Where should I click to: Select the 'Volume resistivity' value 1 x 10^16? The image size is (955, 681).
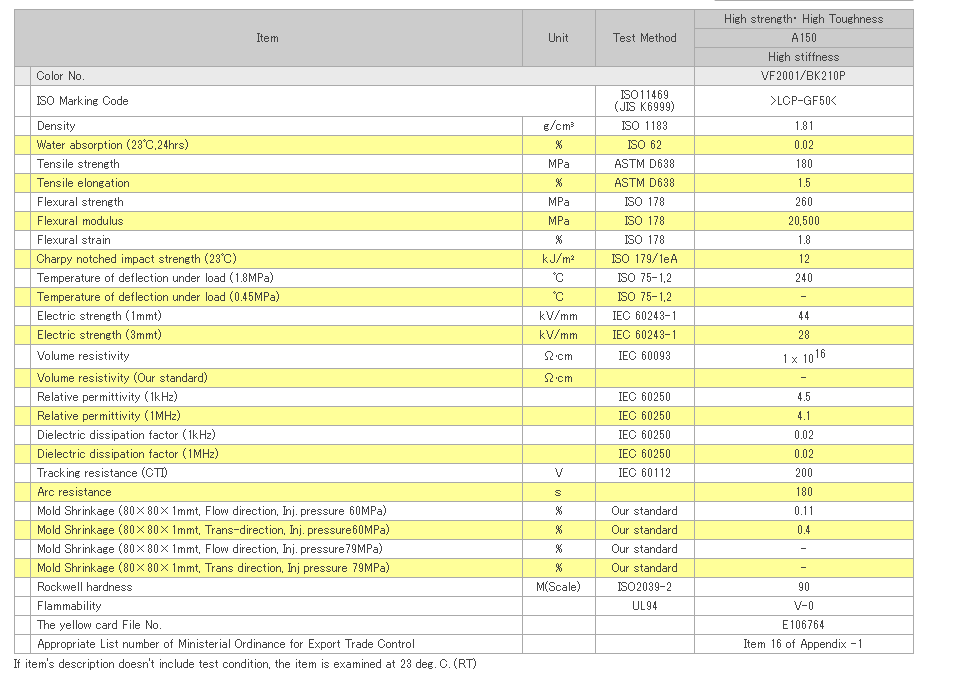click(803, 356)
